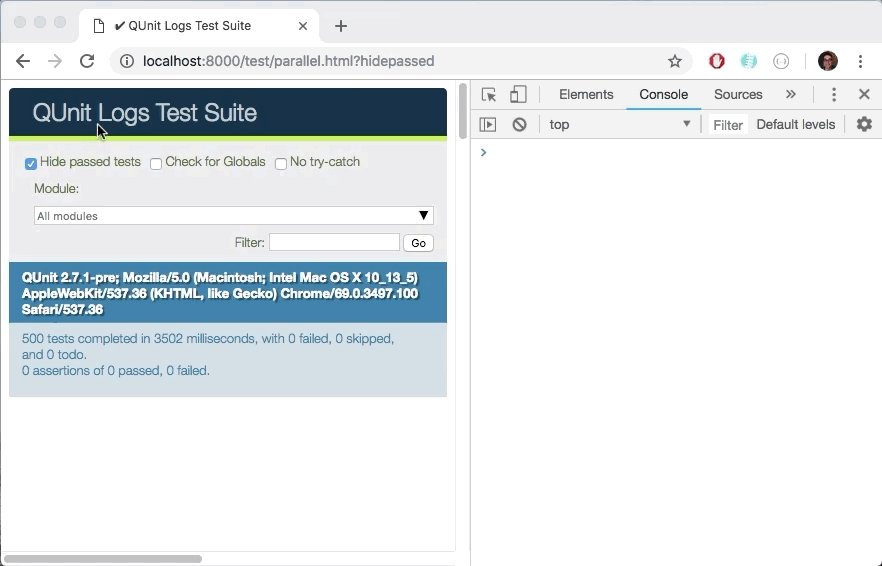Switch to the Elements tab

pos(586,95)
